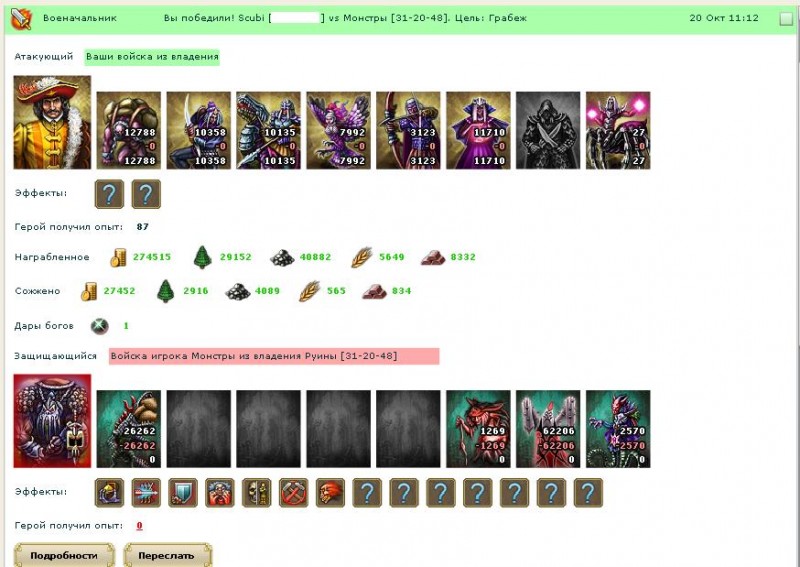800x567 pixels.
Task: Tick the checkbox beside the report date
Action: click(x=786, y=19)
